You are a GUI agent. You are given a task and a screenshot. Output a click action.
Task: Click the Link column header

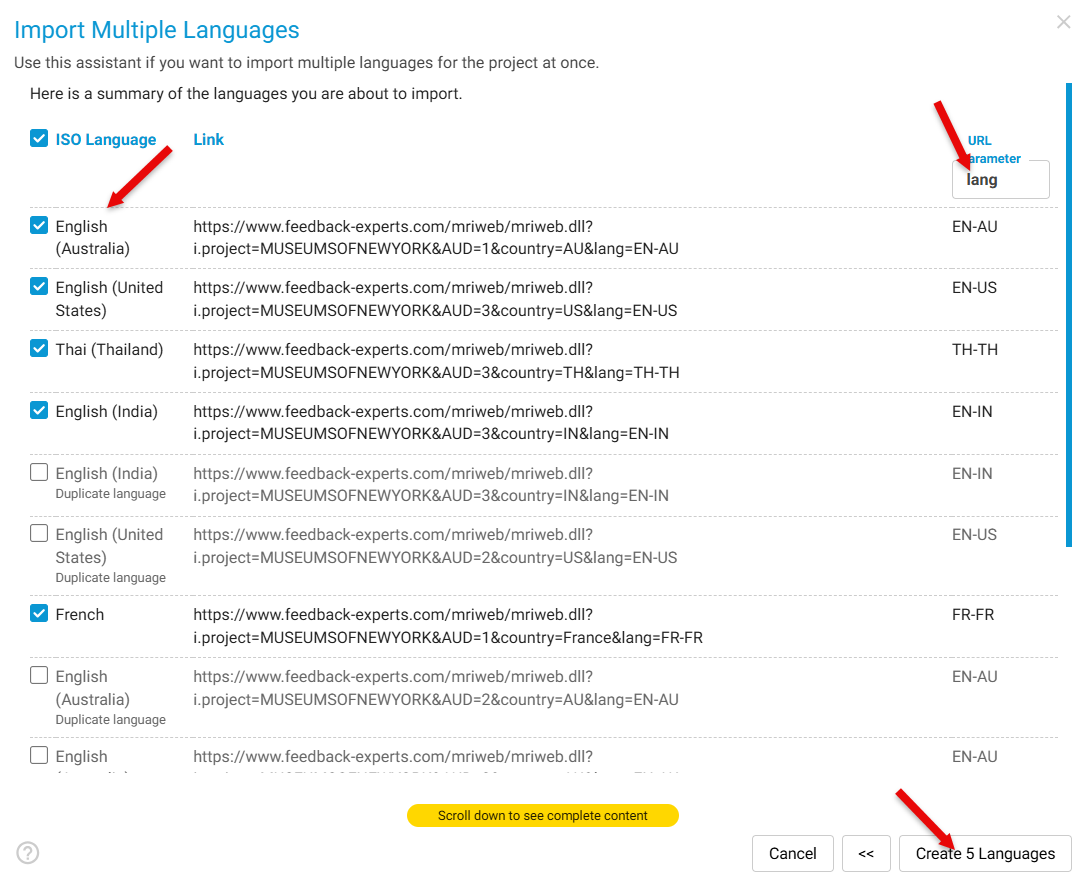pos(208,140)
